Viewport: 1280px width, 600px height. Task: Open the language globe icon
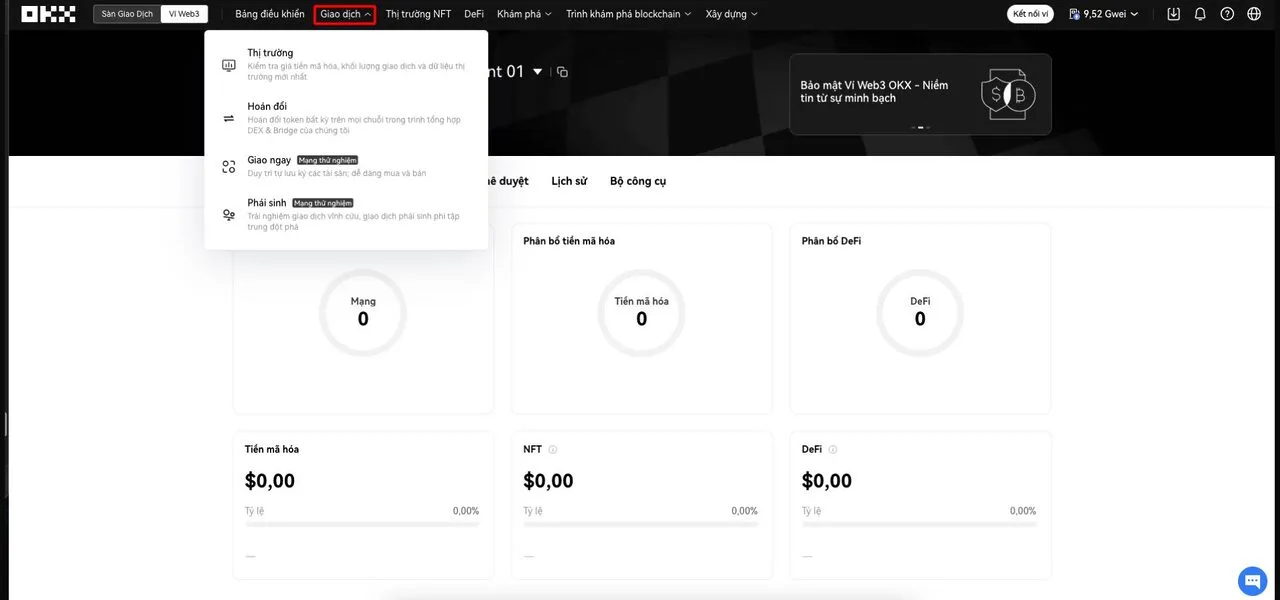point(1254,14)
